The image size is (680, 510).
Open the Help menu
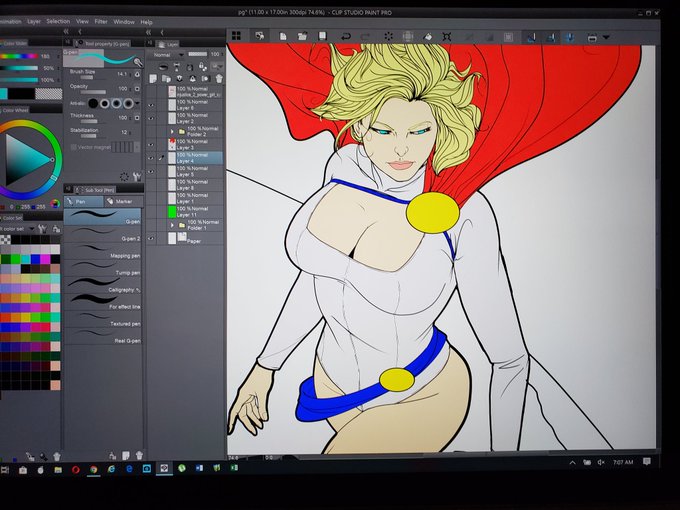click(146, 22)
